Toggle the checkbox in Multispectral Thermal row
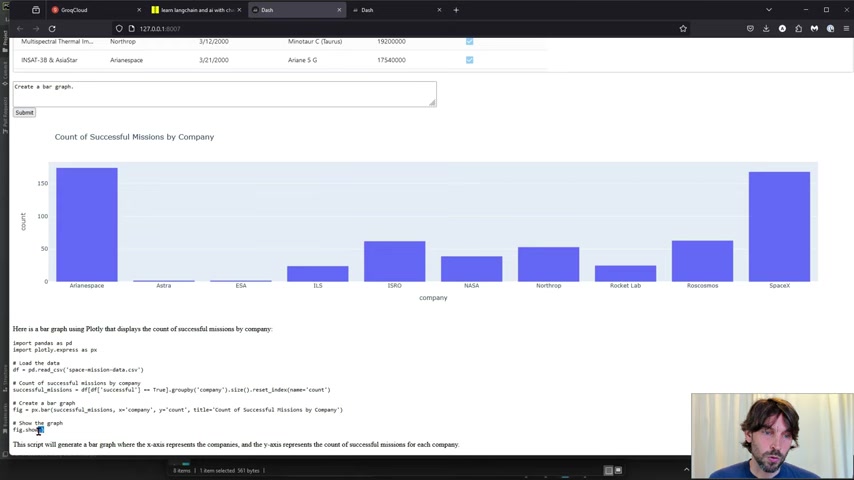 pyautogui.click(x=469, y=41)
